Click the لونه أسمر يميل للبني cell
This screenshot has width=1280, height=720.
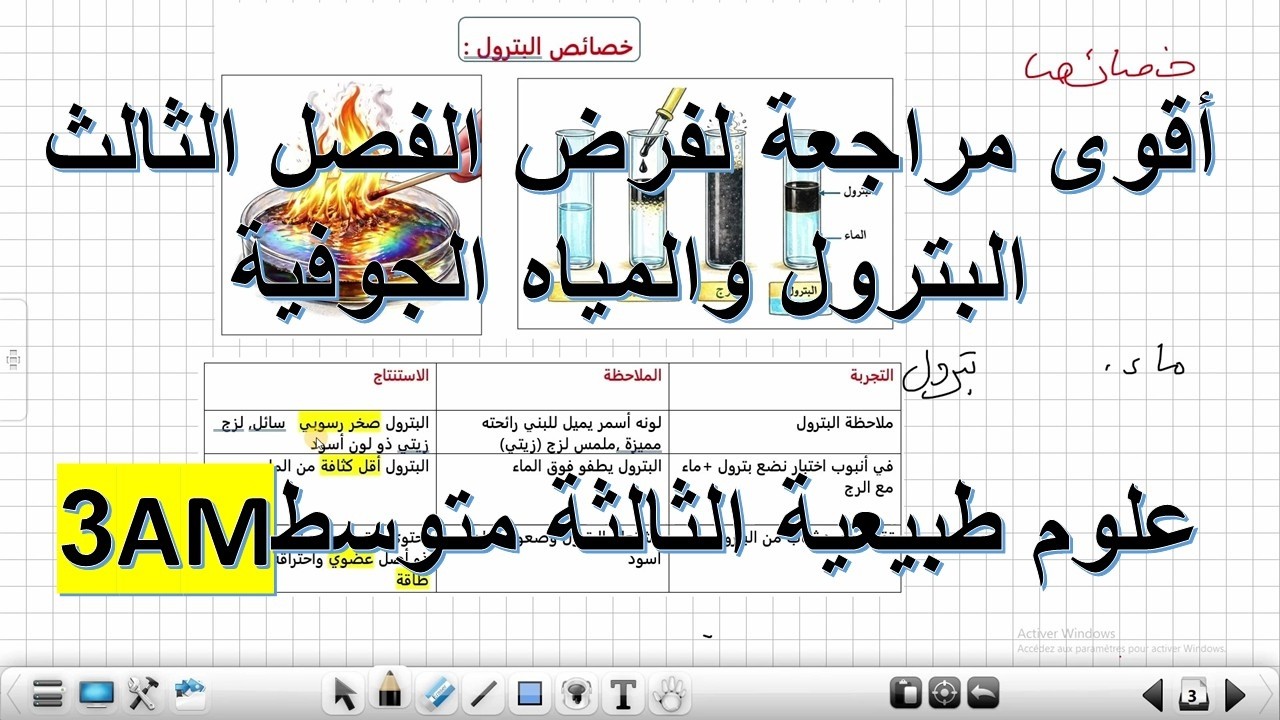coord(552,432)
